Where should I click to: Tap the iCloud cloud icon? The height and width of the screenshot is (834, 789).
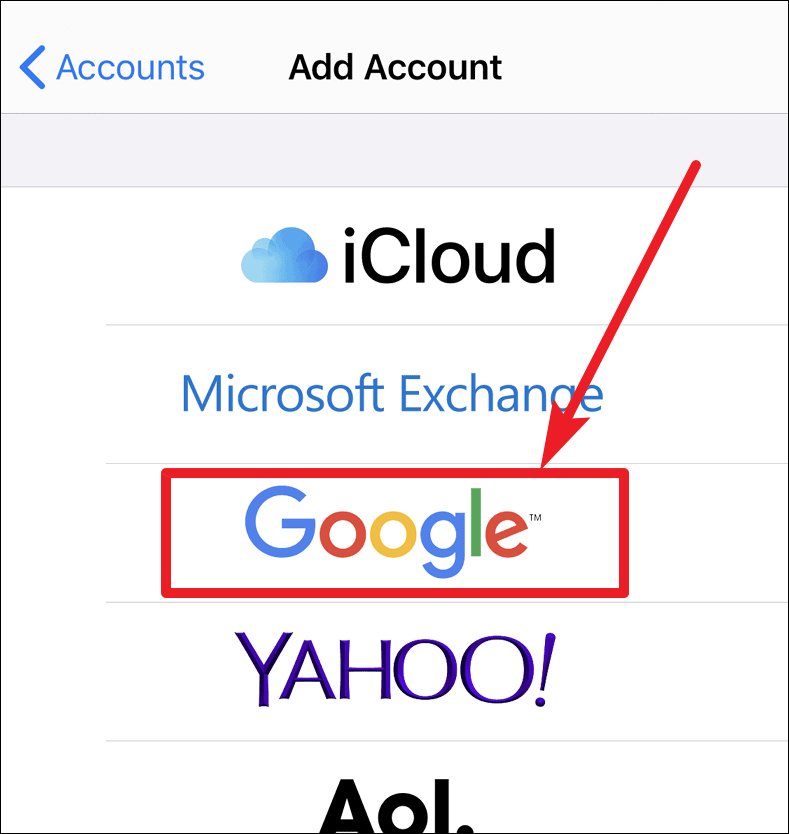coord(284,255)
